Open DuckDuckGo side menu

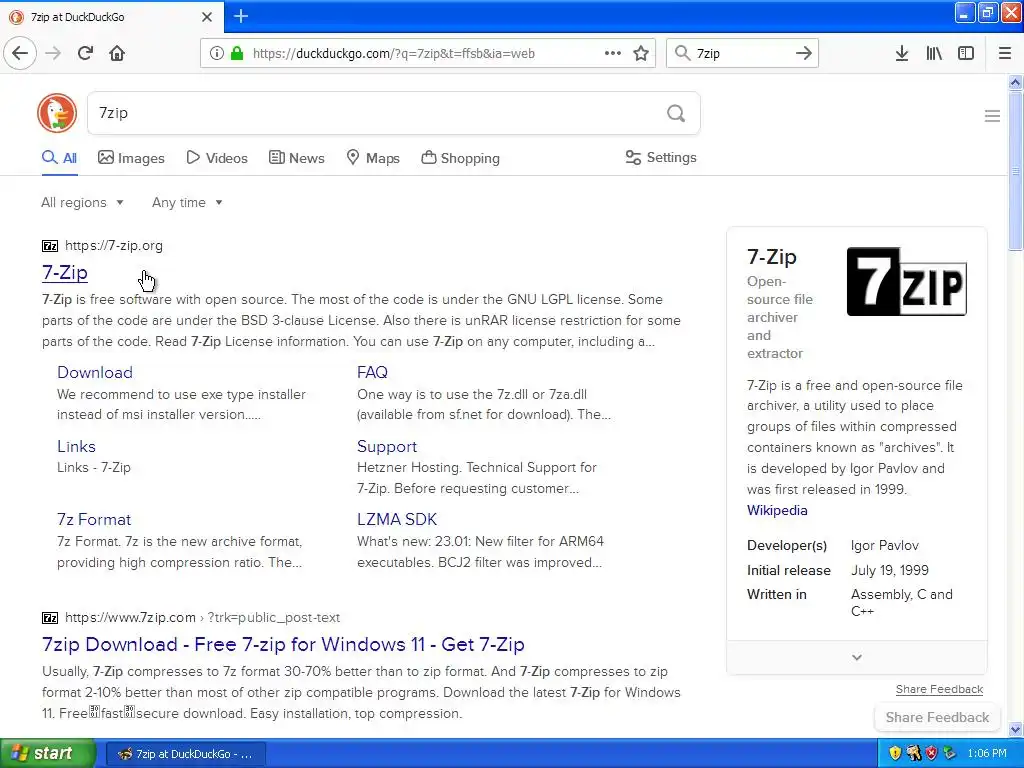(x=992, y=116)
